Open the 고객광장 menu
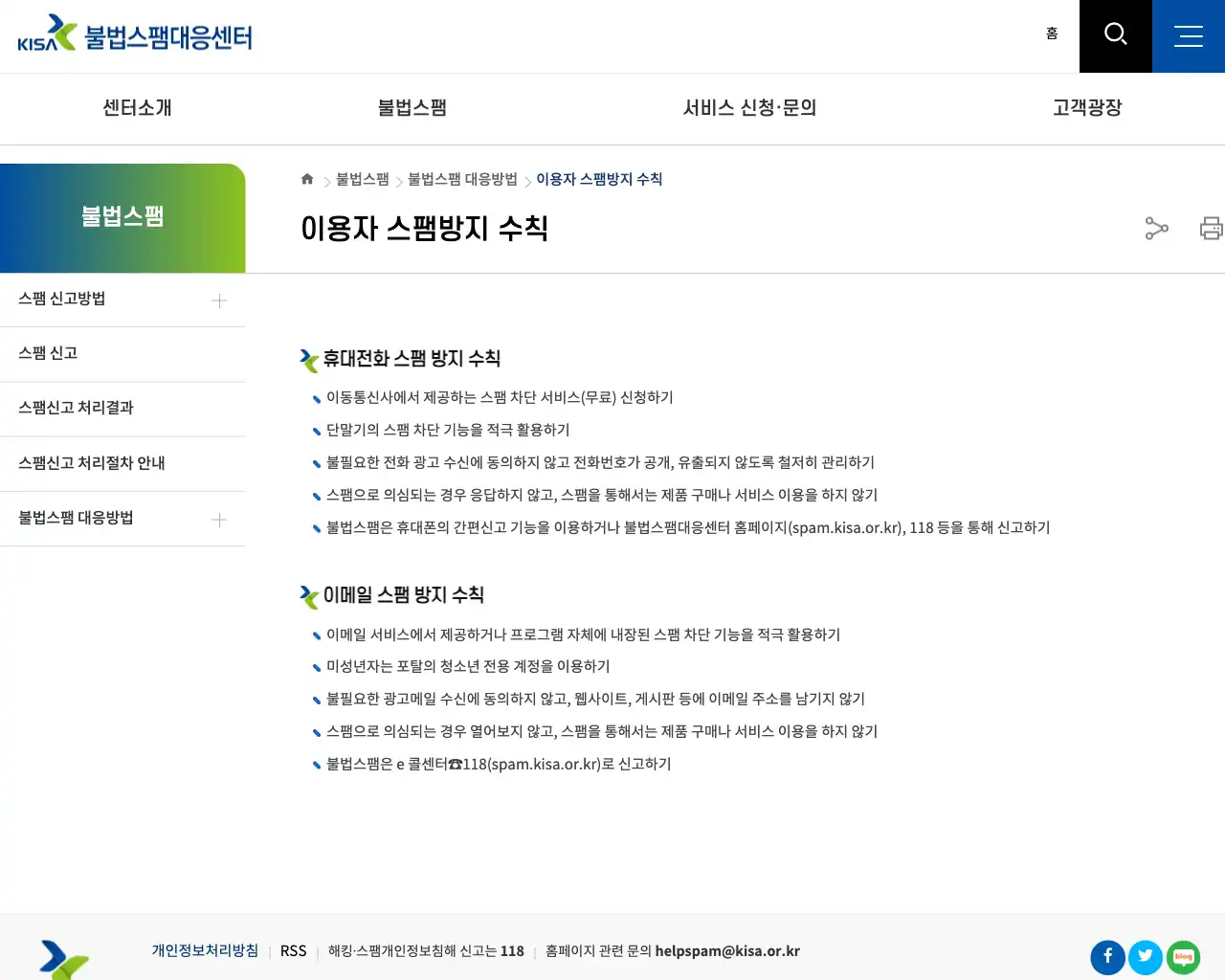1225x980 pixels. click(x=1086, y=108)
